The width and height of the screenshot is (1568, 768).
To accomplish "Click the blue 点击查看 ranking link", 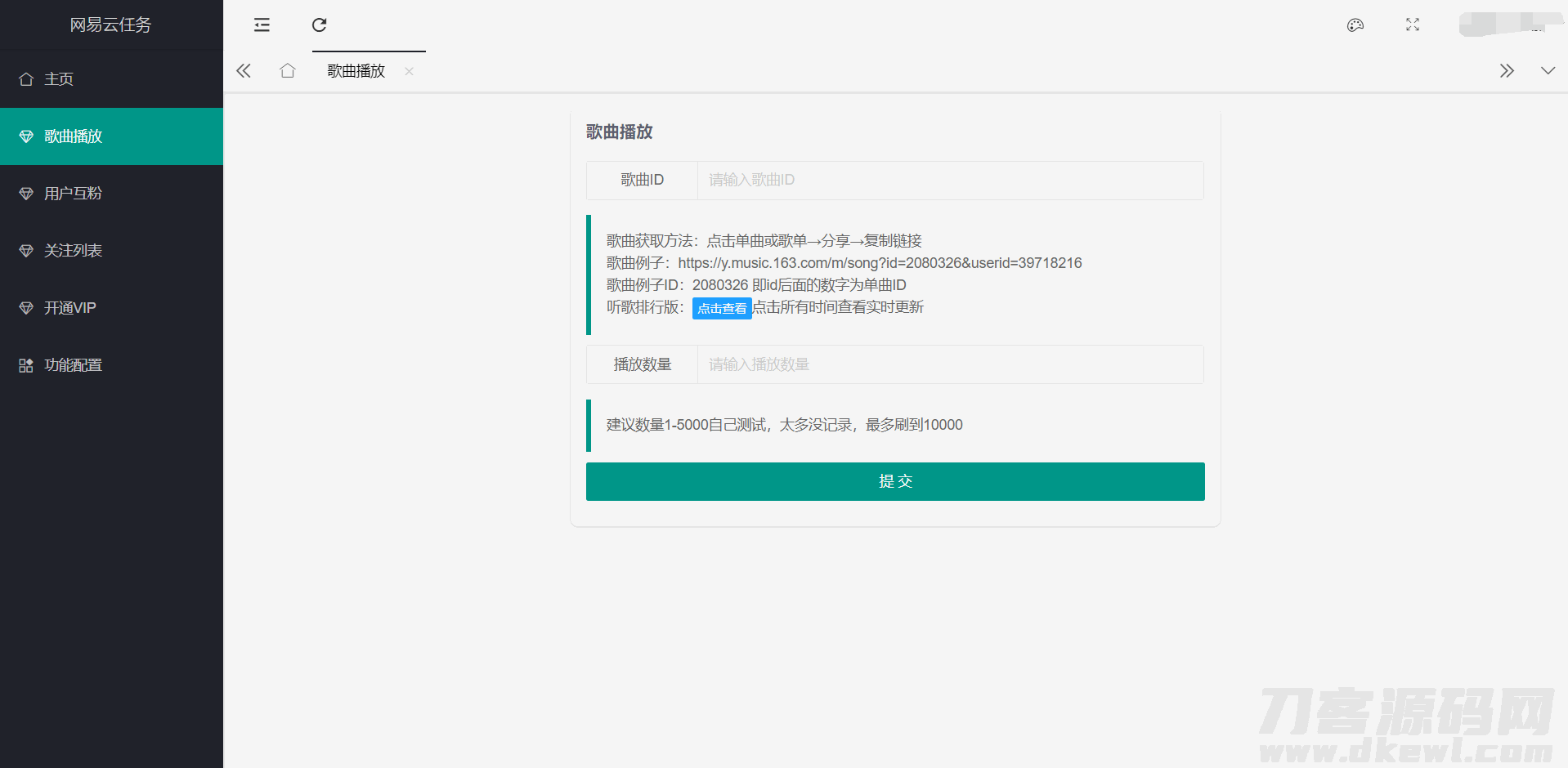I will pyautogui.click(x=721, y=308).
